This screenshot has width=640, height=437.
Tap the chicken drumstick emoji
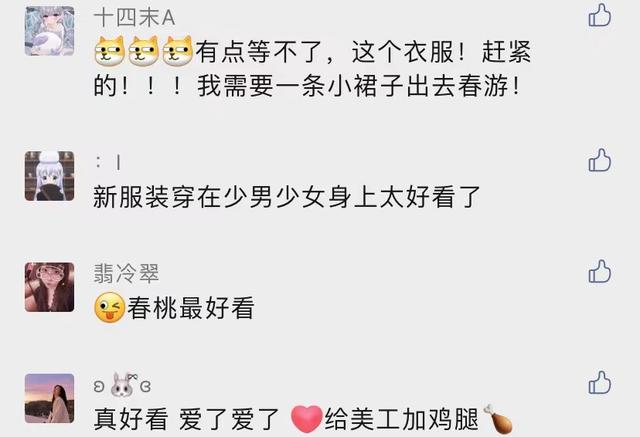point(498,419)
